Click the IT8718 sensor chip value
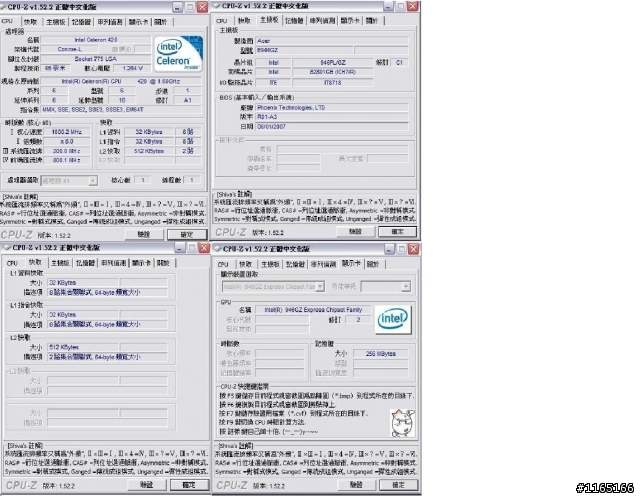The width and height of the screenshot is (640, 496). 333,82
